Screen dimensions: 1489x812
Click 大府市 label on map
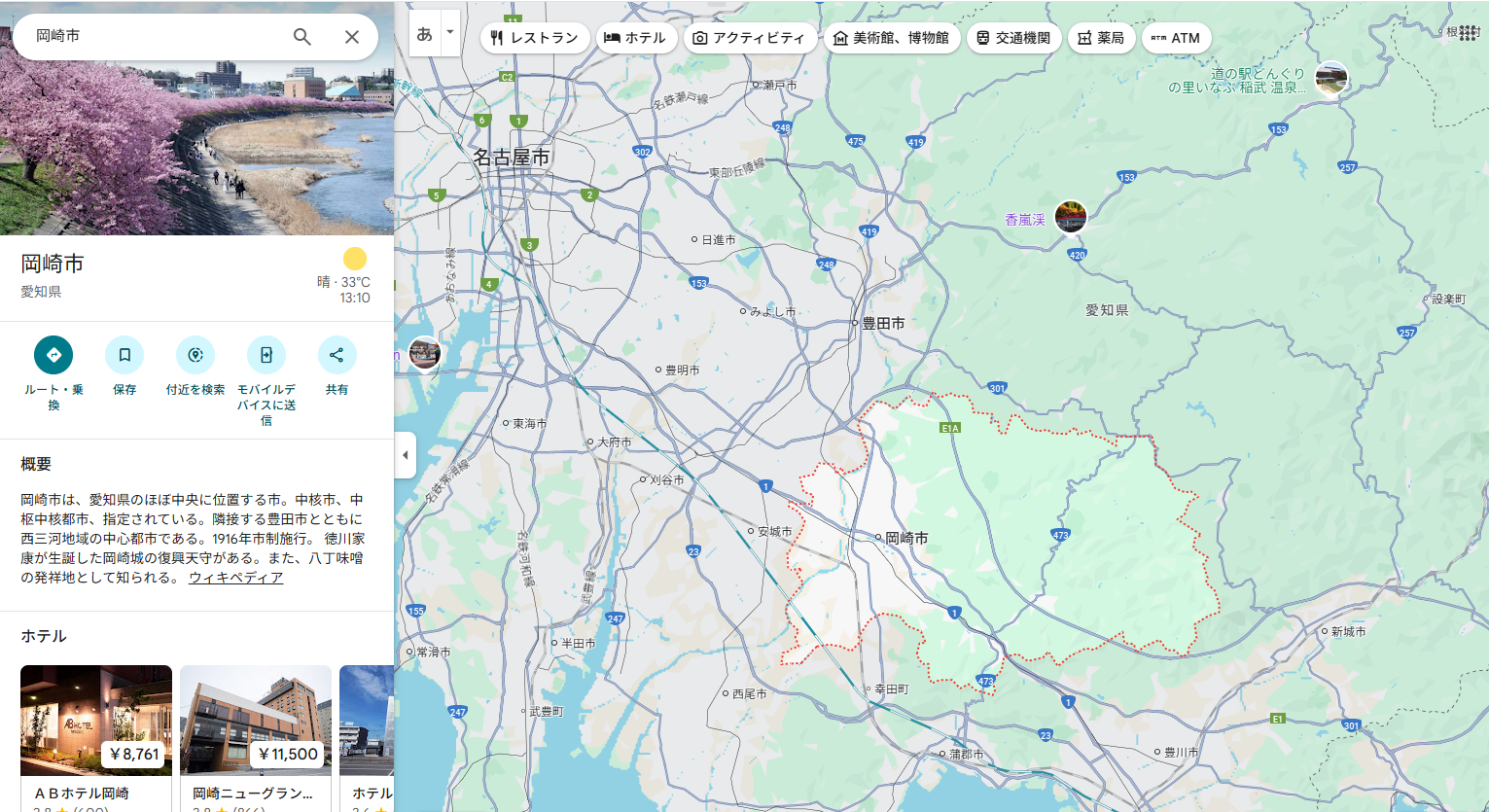(x=614, y=442)
